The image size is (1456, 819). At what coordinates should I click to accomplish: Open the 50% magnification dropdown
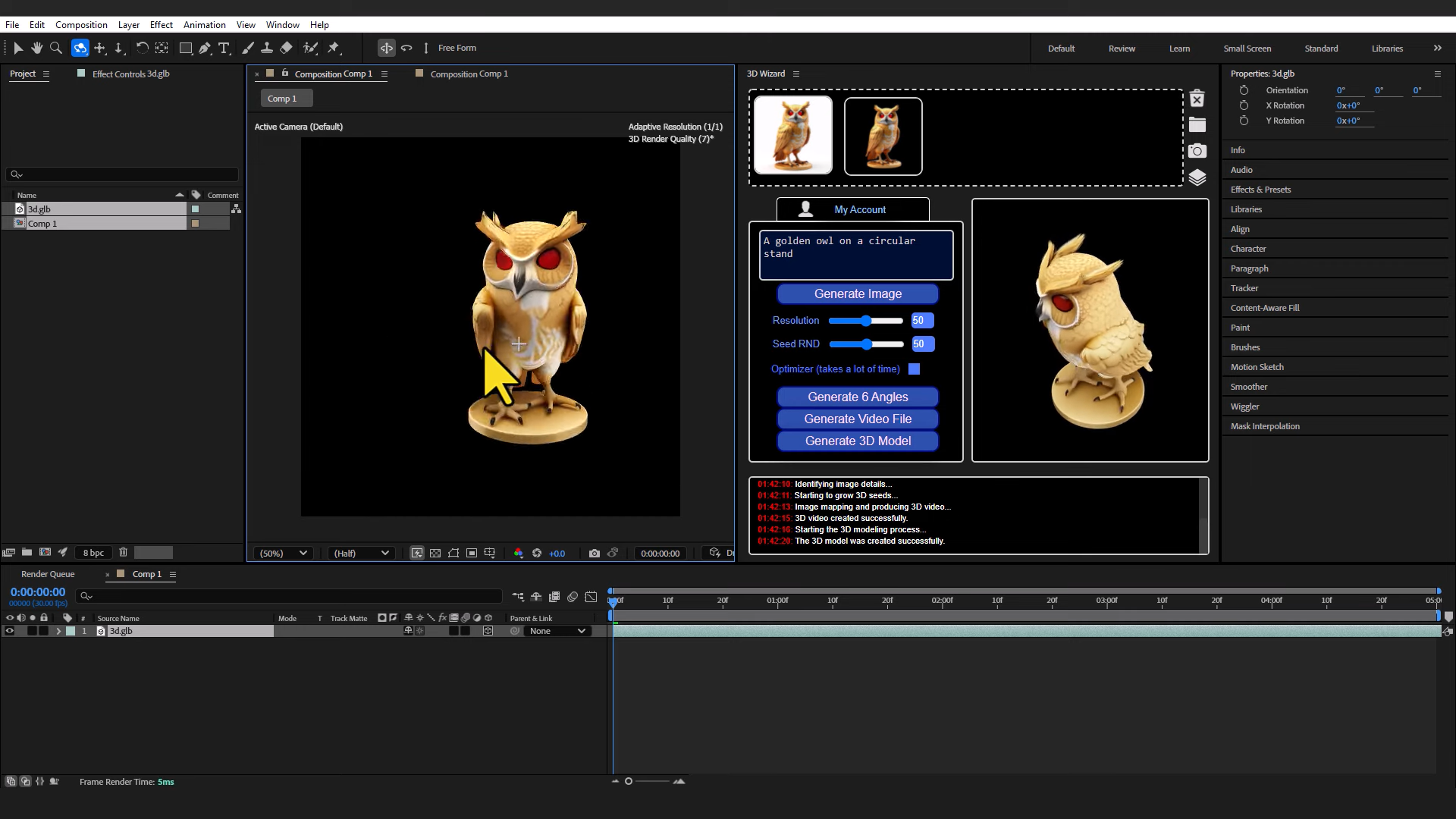click(x=284, y=554)
